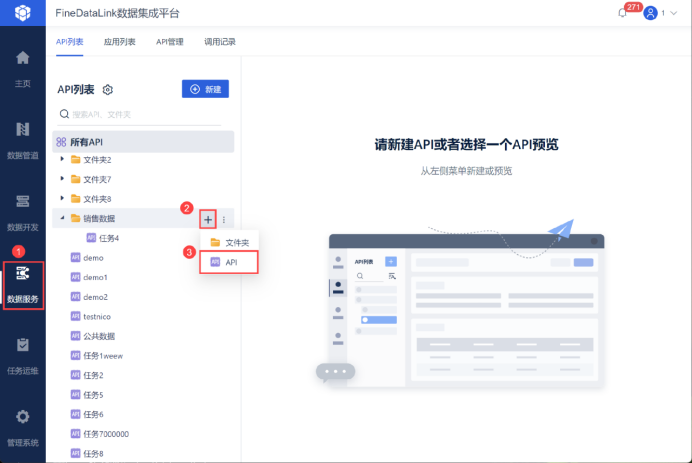Select the 任务2 item
This screenshot has height=463, width=692.
click(93, 375)
